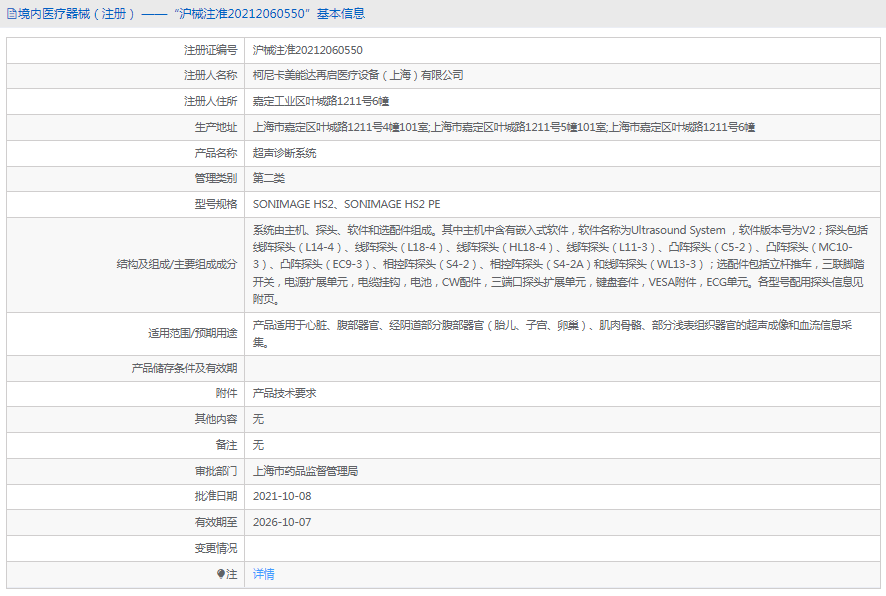Click the structure description paragraph starting 系统由主机

[560, 264]
